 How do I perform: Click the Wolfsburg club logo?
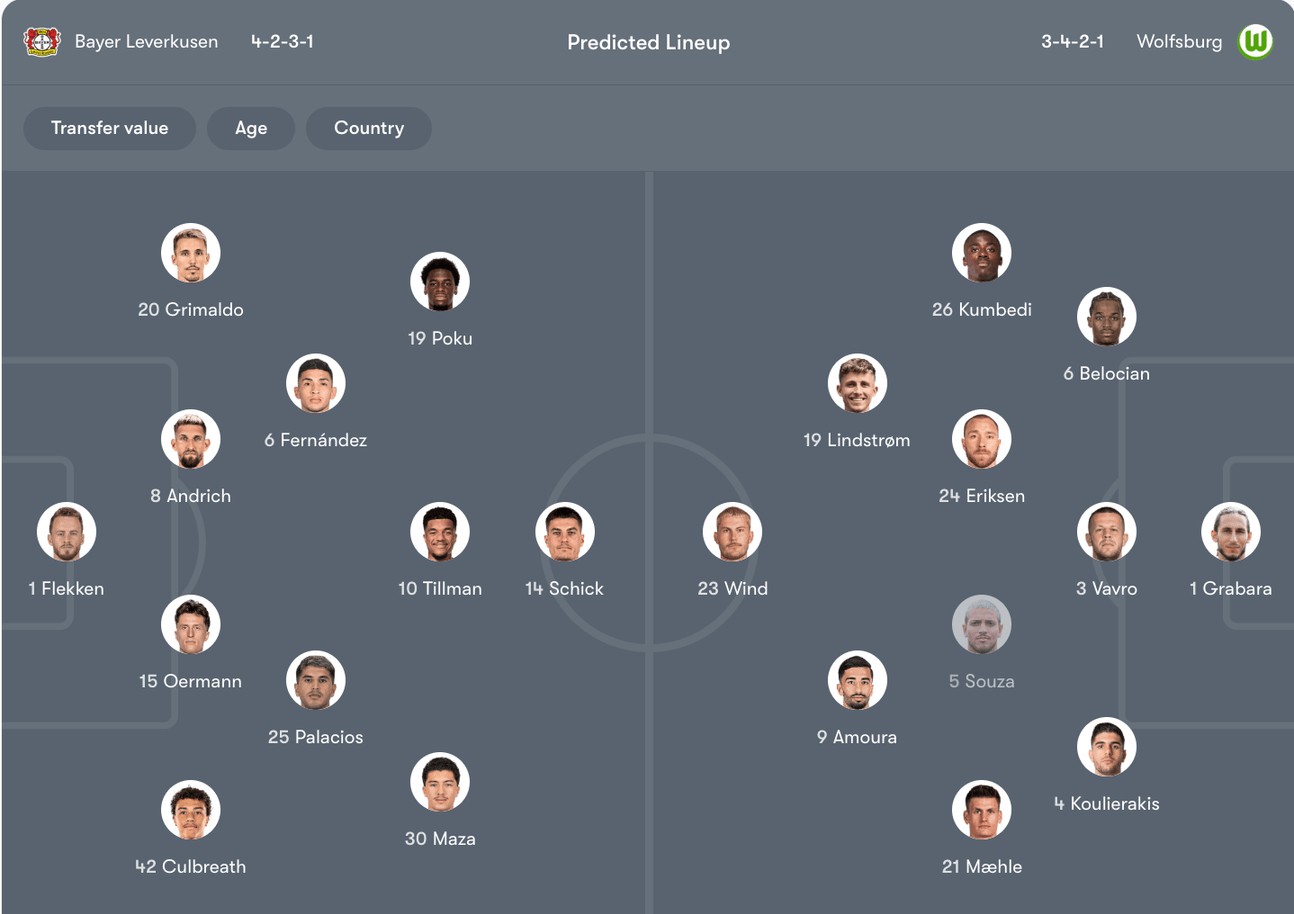click(1255, 42)
